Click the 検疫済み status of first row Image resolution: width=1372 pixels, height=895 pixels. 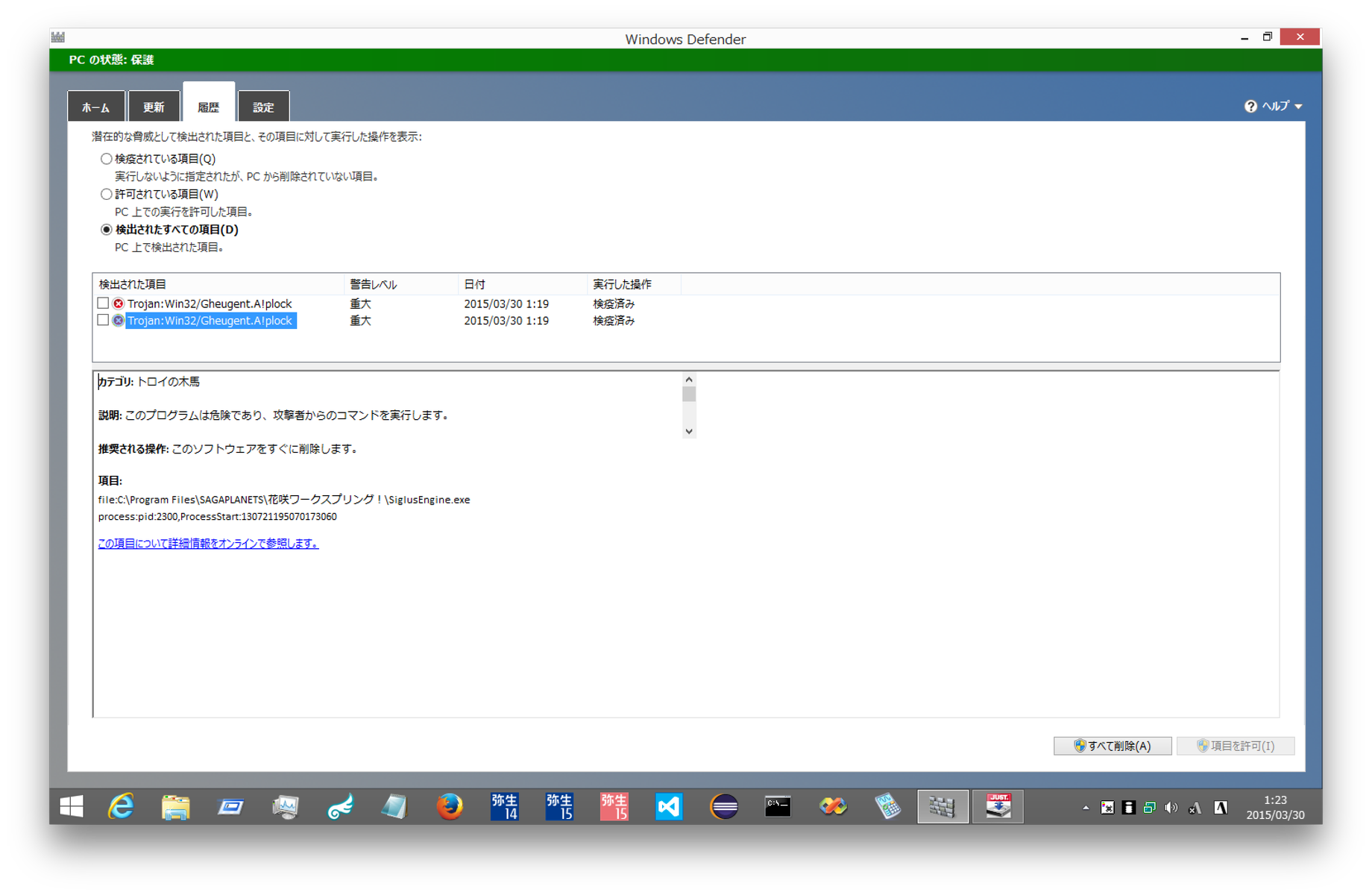[614, 304]
